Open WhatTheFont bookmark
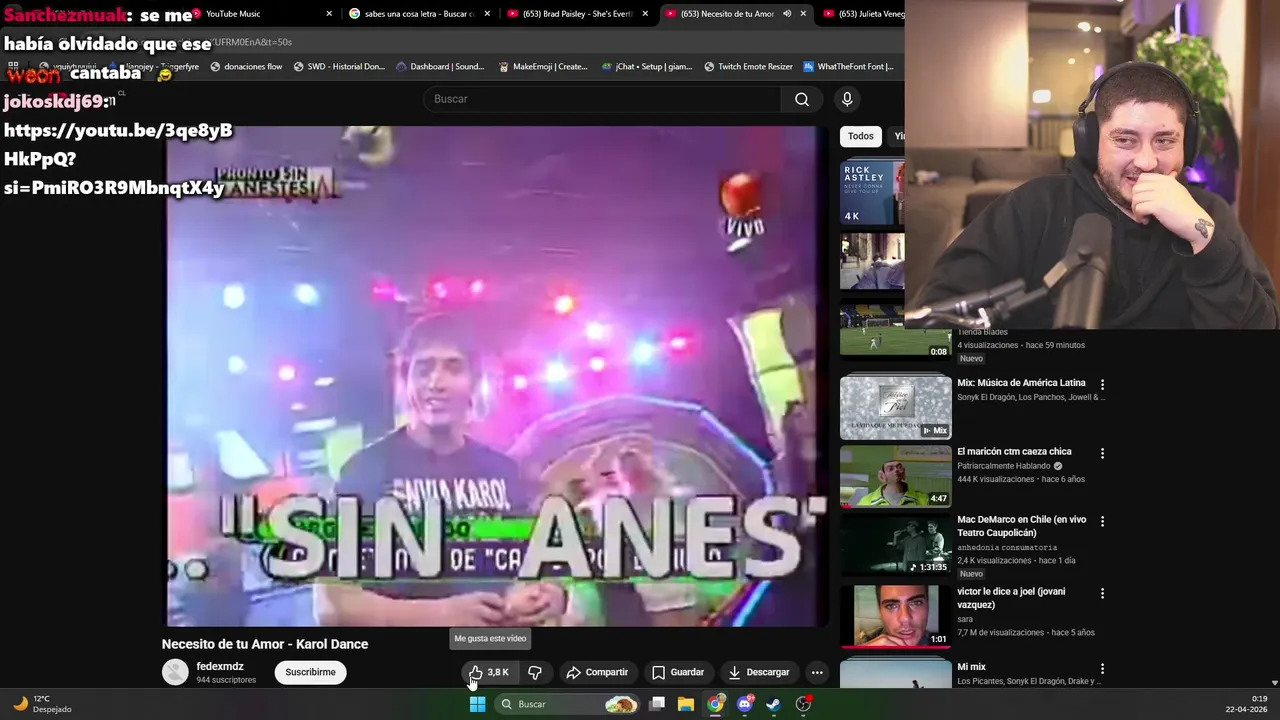Image resolution: width=1280 pixels, height=720 pixels. 848,67
